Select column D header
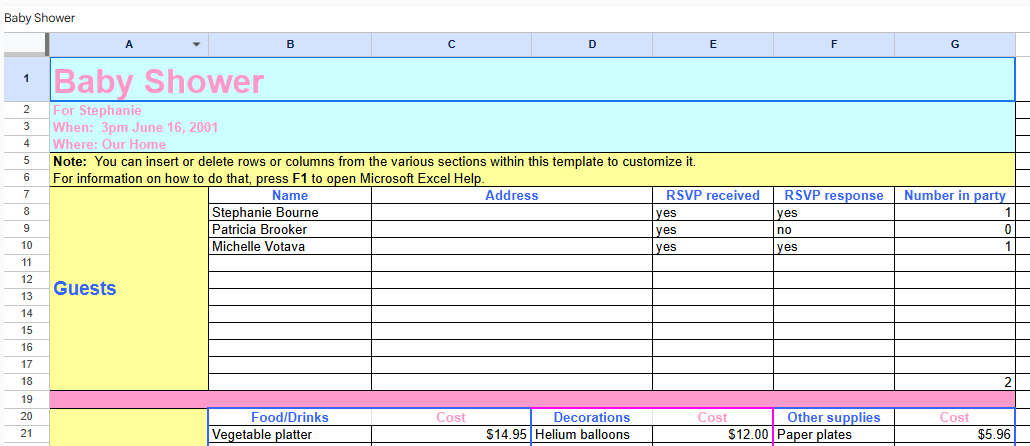 (592, 44)
